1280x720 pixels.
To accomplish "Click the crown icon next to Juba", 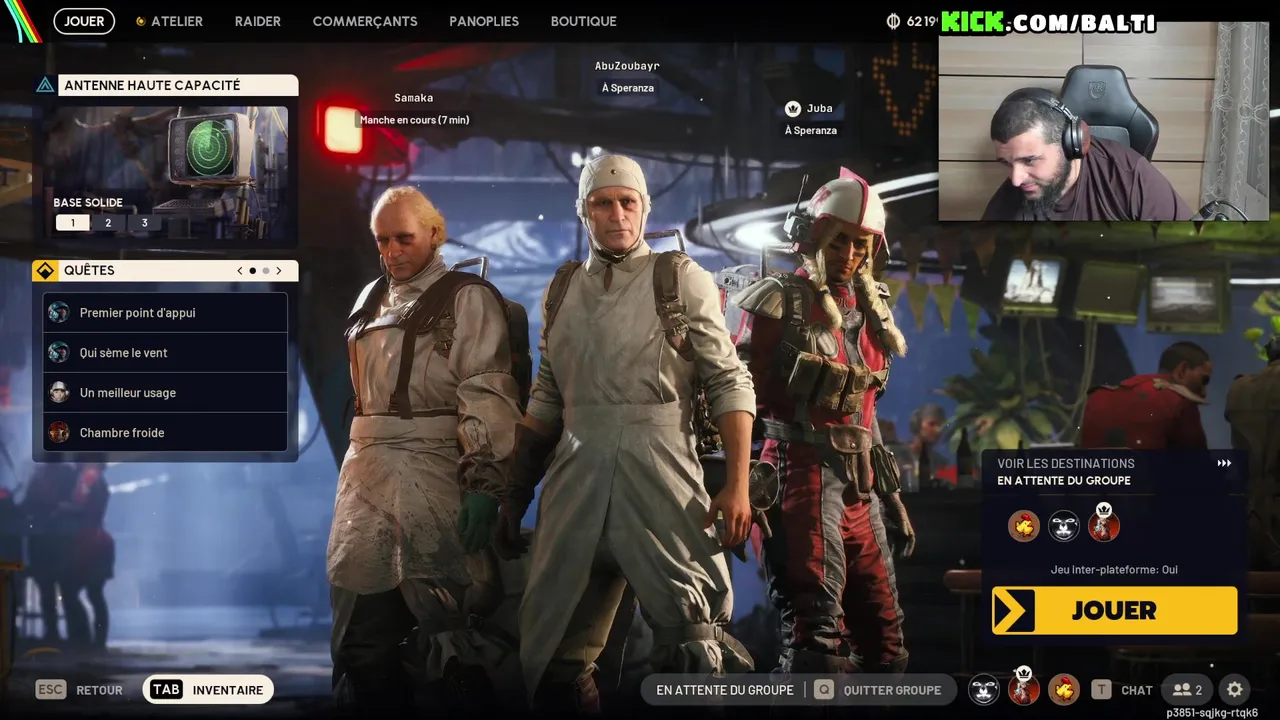I will (x=793, y=108).
